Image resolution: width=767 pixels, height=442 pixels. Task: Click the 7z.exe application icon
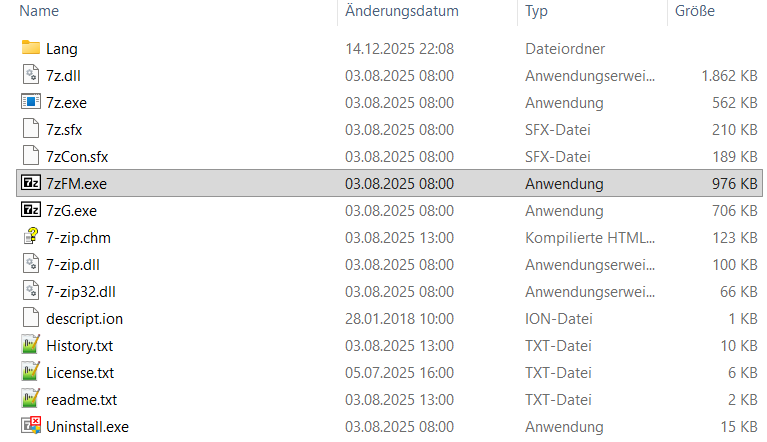coord(30,102)
